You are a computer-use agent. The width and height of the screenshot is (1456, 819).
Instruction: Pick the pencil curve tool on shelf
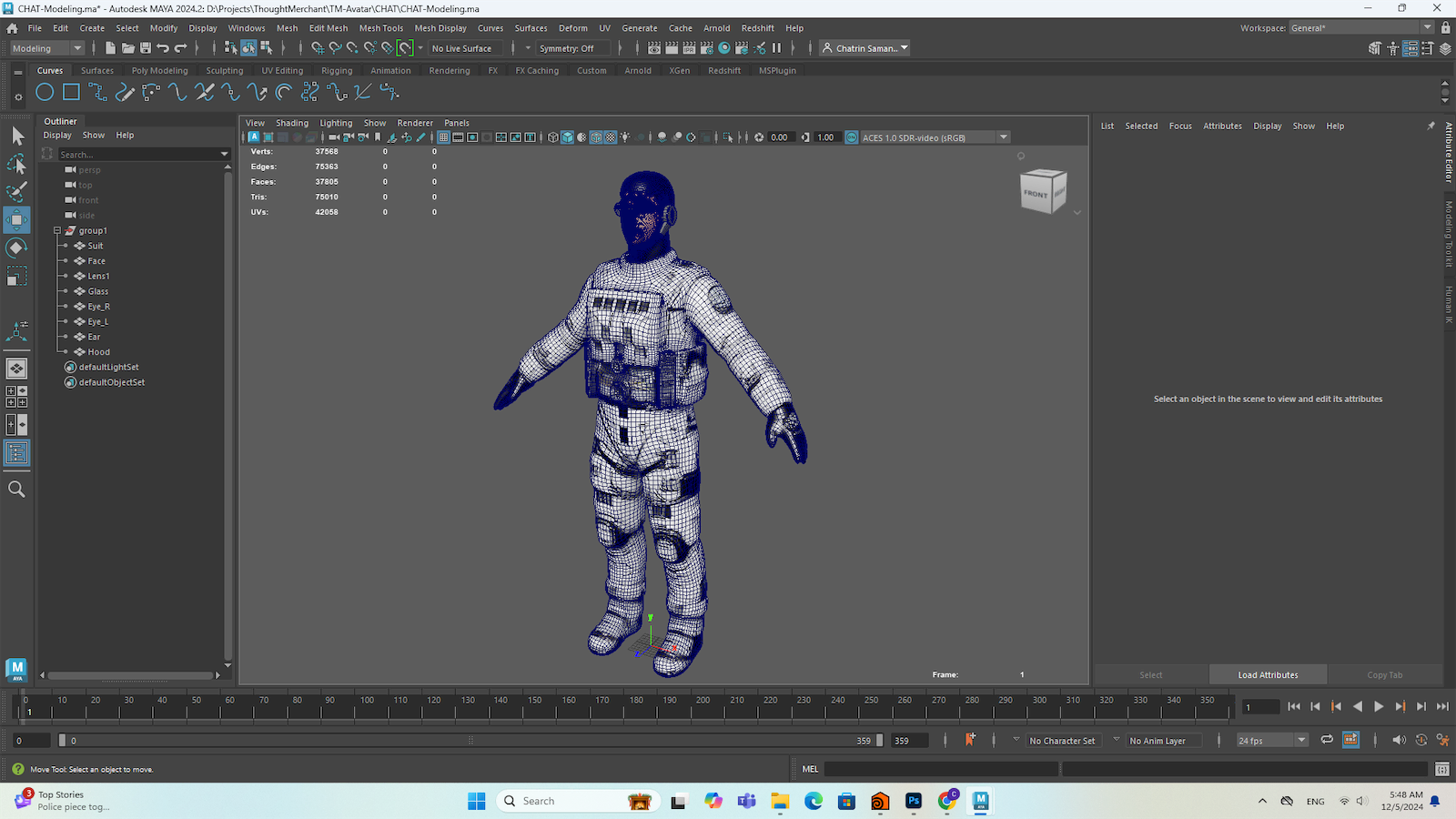pyautogui.click(x=125, y=92)
